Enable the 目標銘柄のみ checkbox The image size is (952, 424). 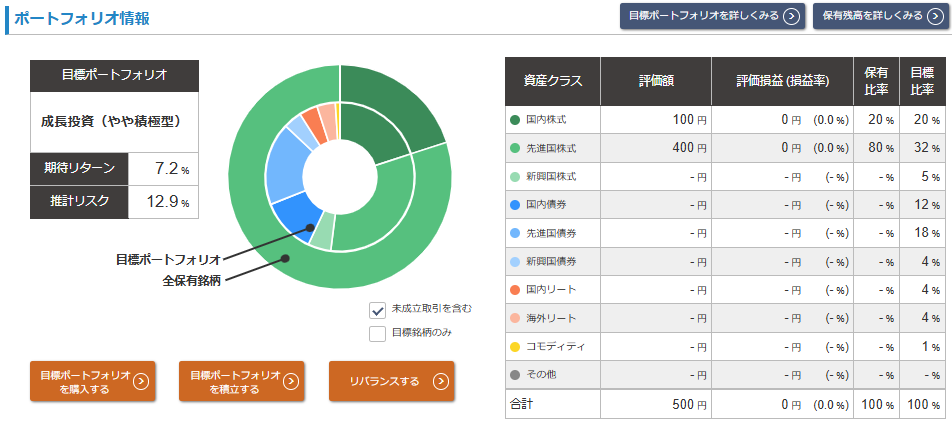[x=377, y=333]
